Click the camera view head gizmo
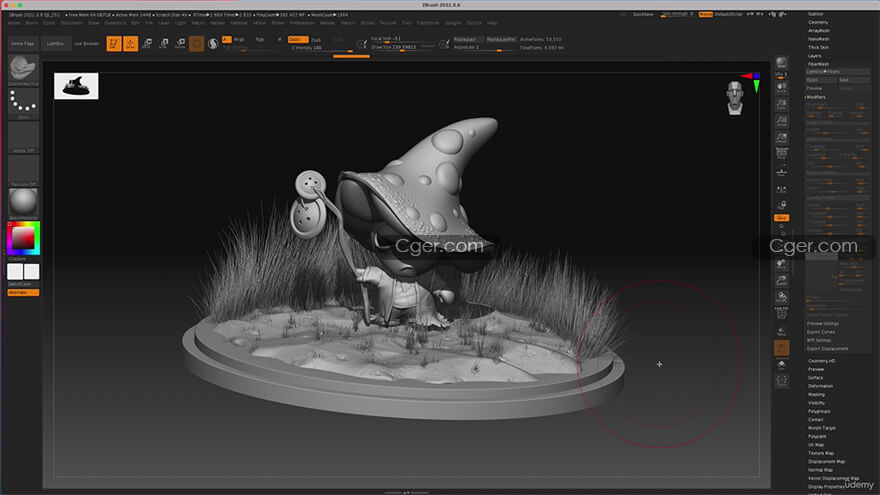The image size is (880, 495). (735, 95)
